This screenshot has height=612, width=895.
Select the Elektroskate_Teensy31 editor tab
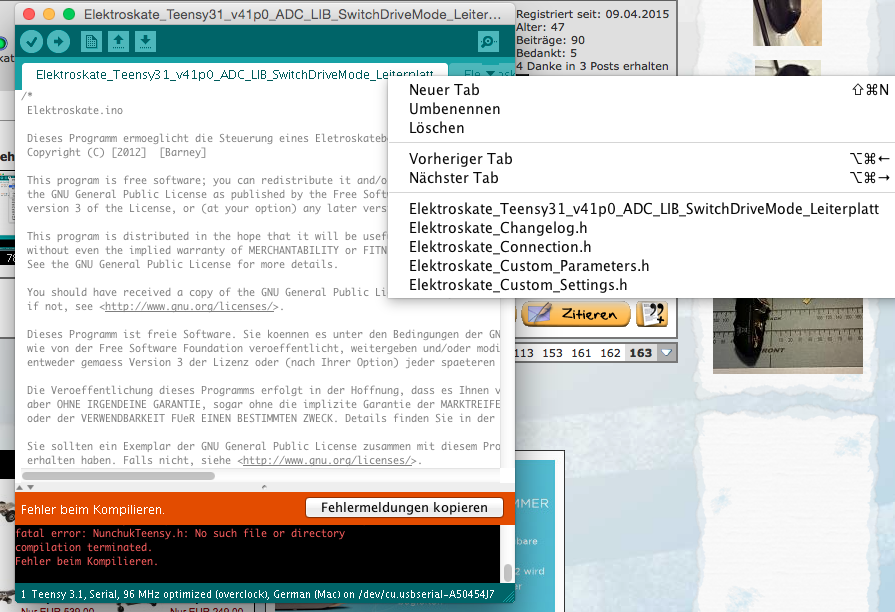tap(234, 75)
